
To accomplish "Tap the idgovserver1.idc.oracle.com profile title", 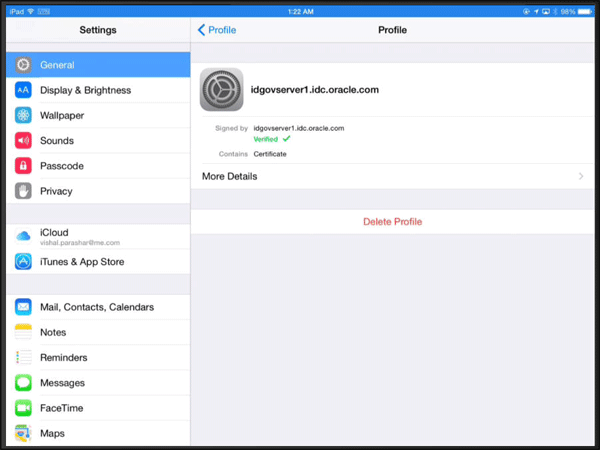I will click(x=315, y=90).
